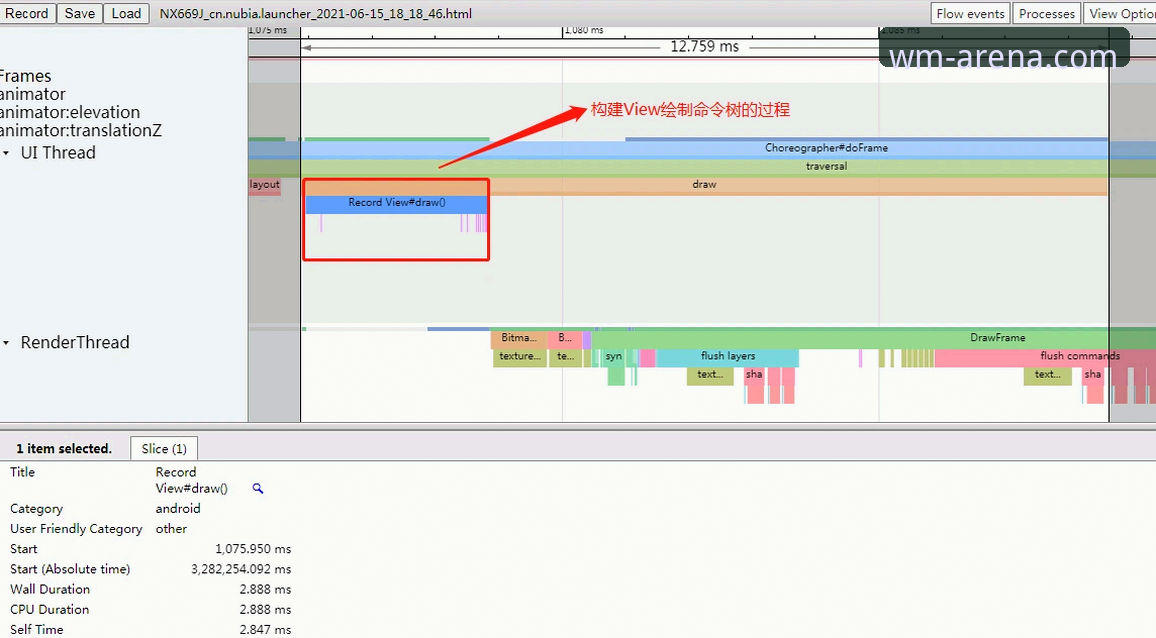1156x638 pixels.
Task: Click the magnifier icon next to Record View#draw()
Action: pos(257,488)
